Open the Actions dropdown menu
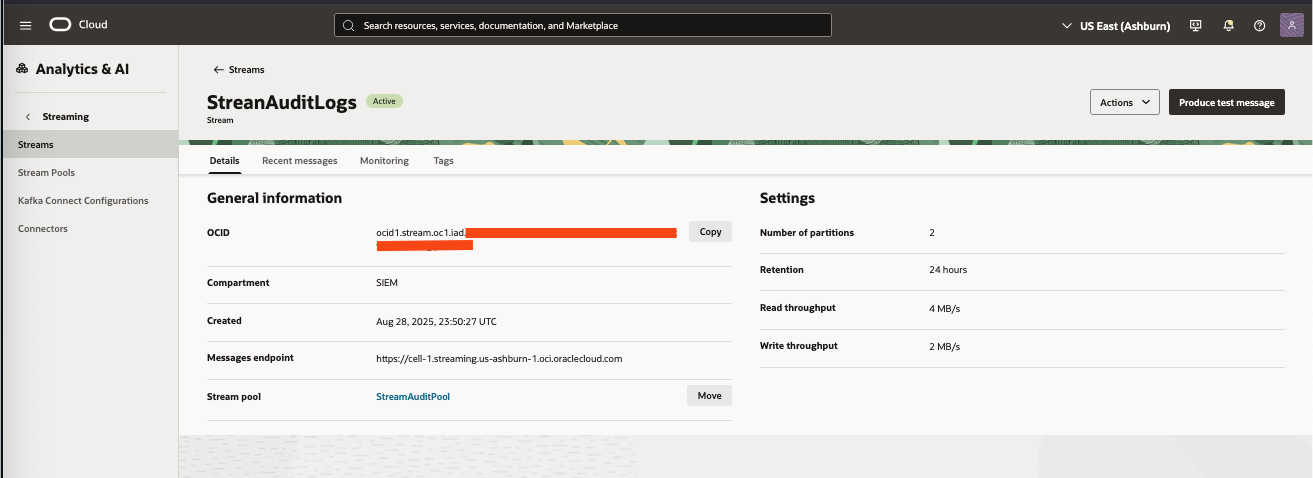Screen dimensions: 1313x478 click(1124, 102)
